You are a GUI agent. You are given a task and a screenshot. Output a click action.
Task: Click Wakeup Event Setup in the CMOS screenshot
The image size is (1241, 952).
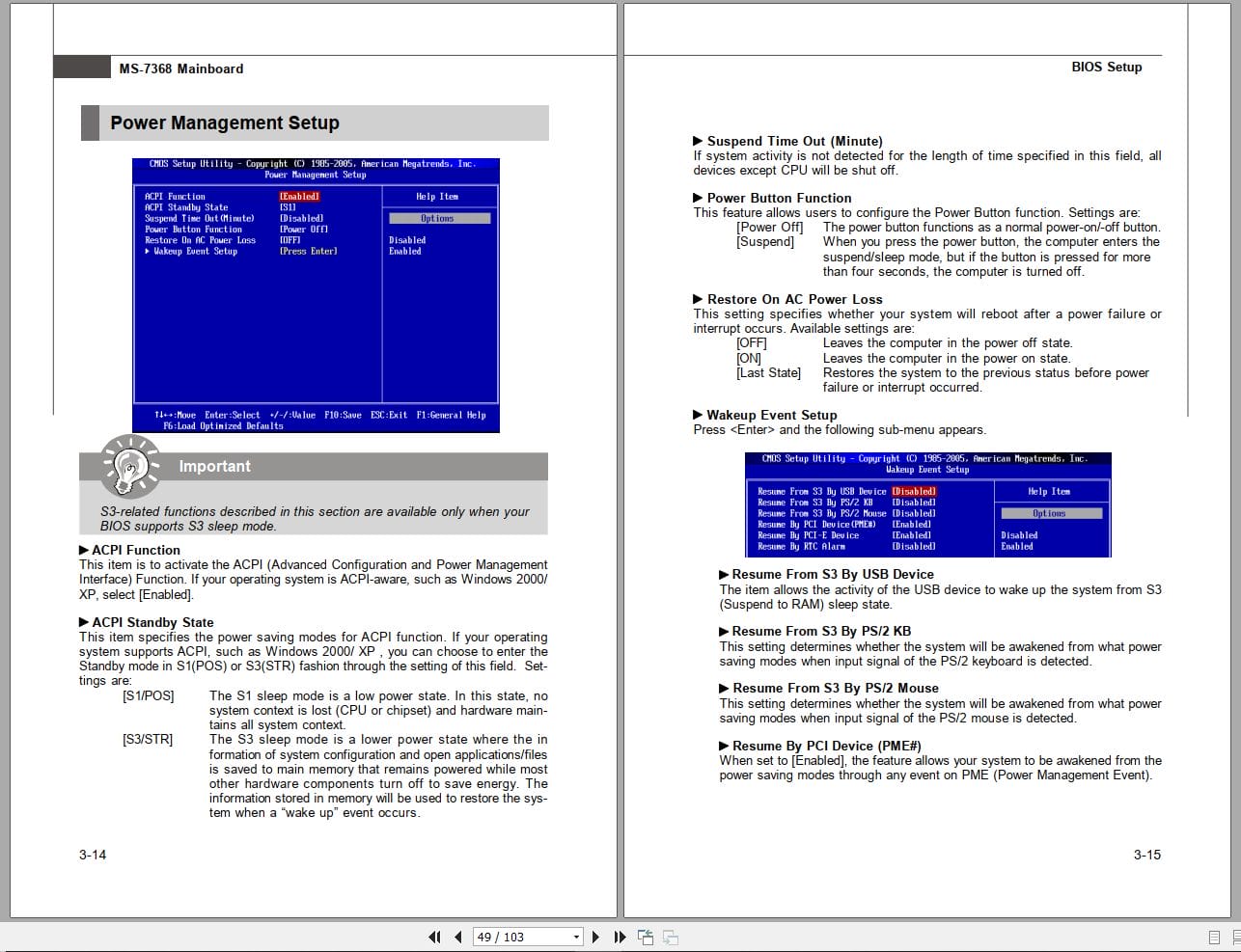pos(196,251)
